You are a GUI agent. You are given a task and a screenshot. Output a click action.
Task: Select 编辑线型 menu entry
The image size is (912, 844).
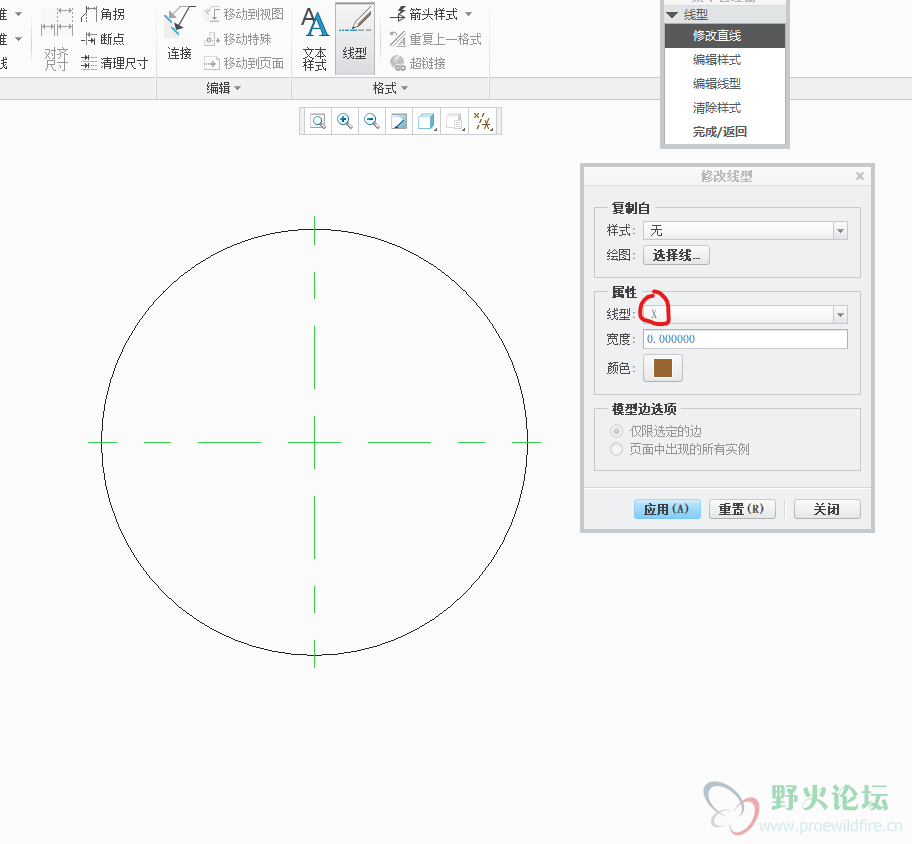point(725,83)
